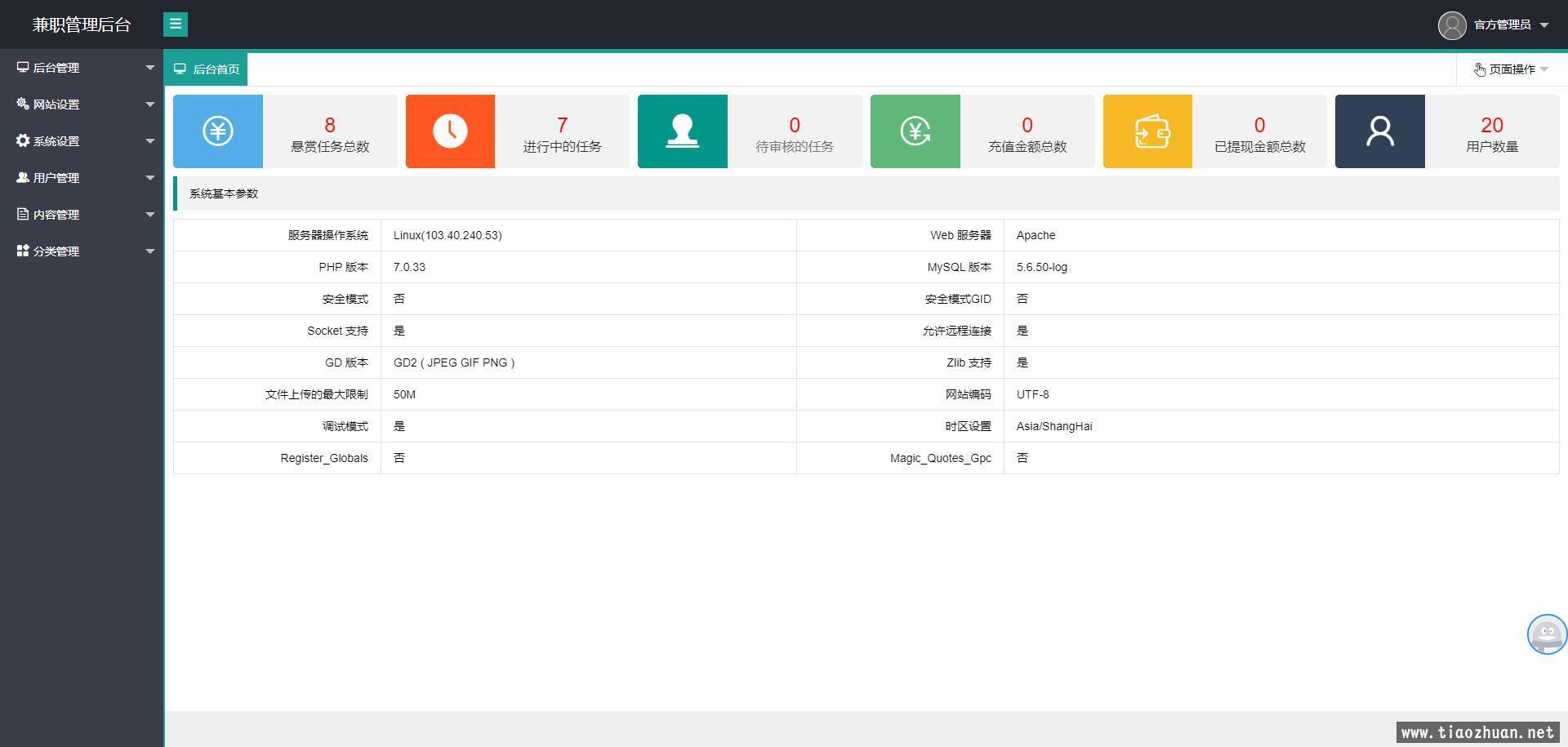Click the Asia/ShangHai timezone value
Image resolution: width=1568 pixels, height=747 pixels.
coord(1054,426)
